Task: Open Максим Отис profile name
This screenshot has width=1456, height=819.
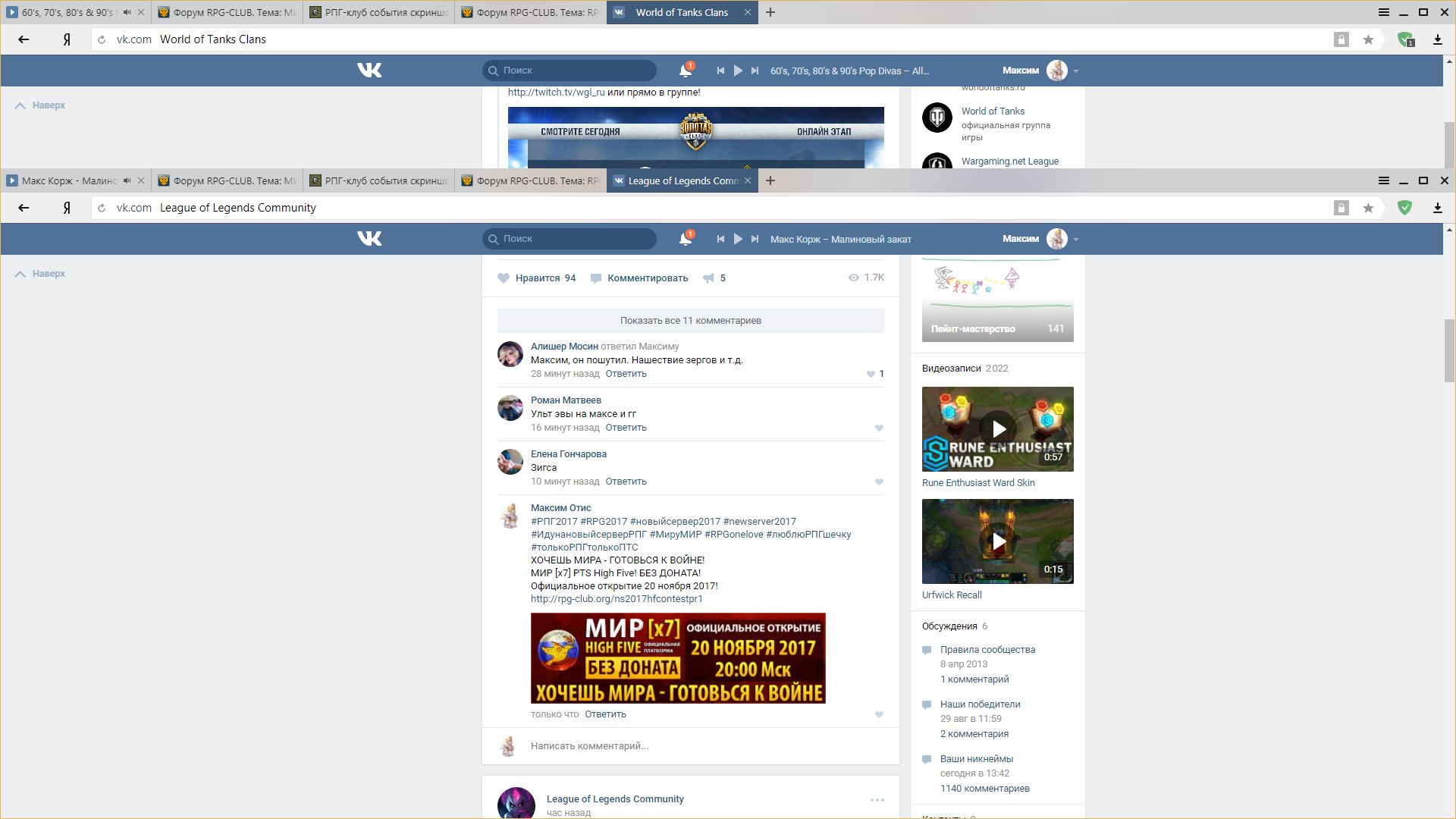Action: click(x=560, y=508)
